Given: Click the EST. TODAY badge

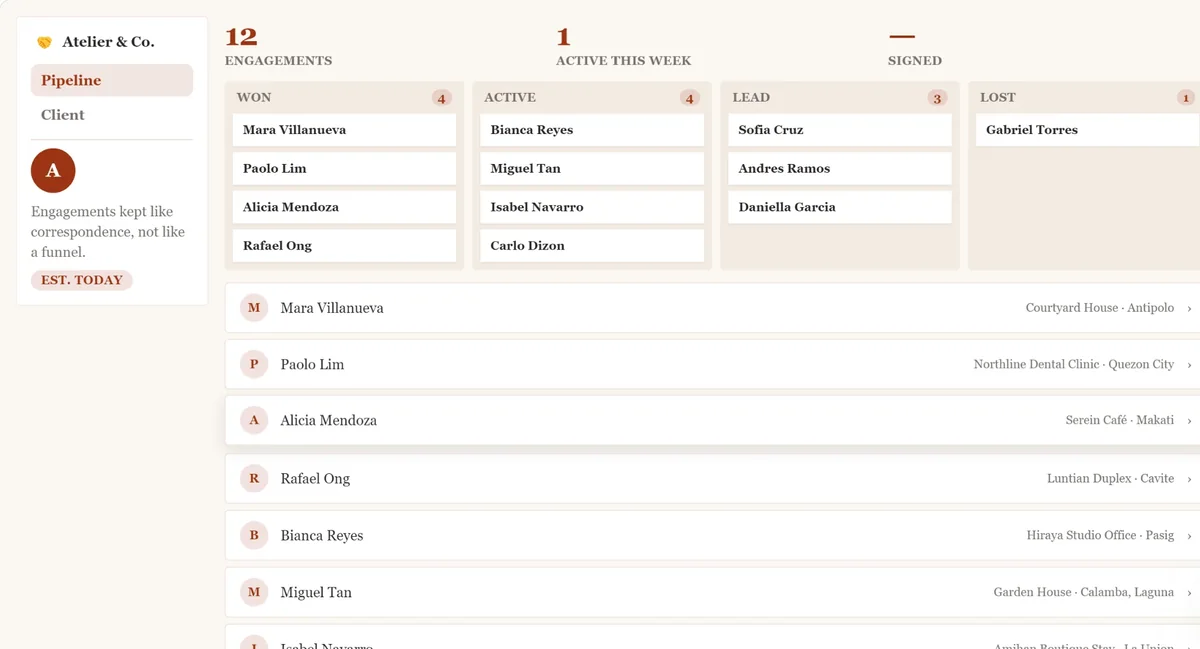Looking at the screenshot, I should pos(82,280).
